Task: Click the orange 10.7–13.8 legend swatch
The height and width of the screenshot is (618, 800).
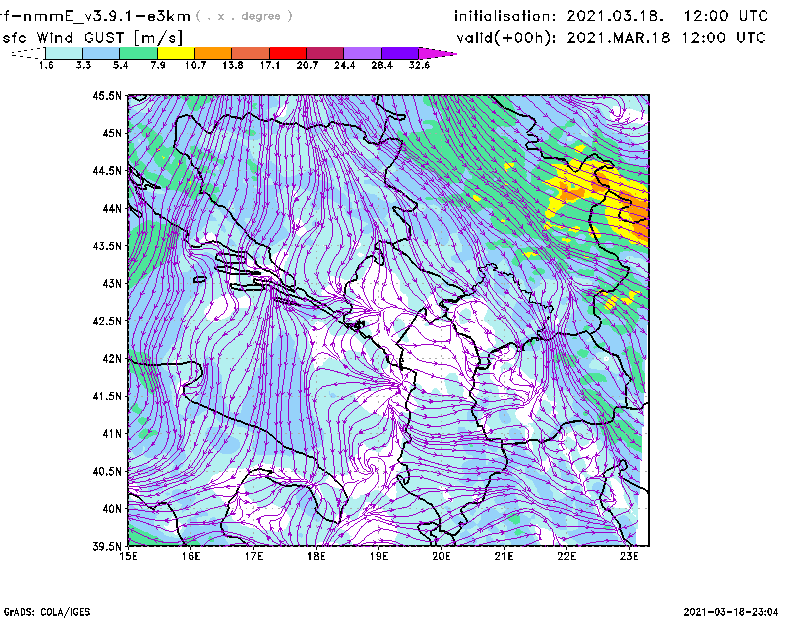Action: 213,53
